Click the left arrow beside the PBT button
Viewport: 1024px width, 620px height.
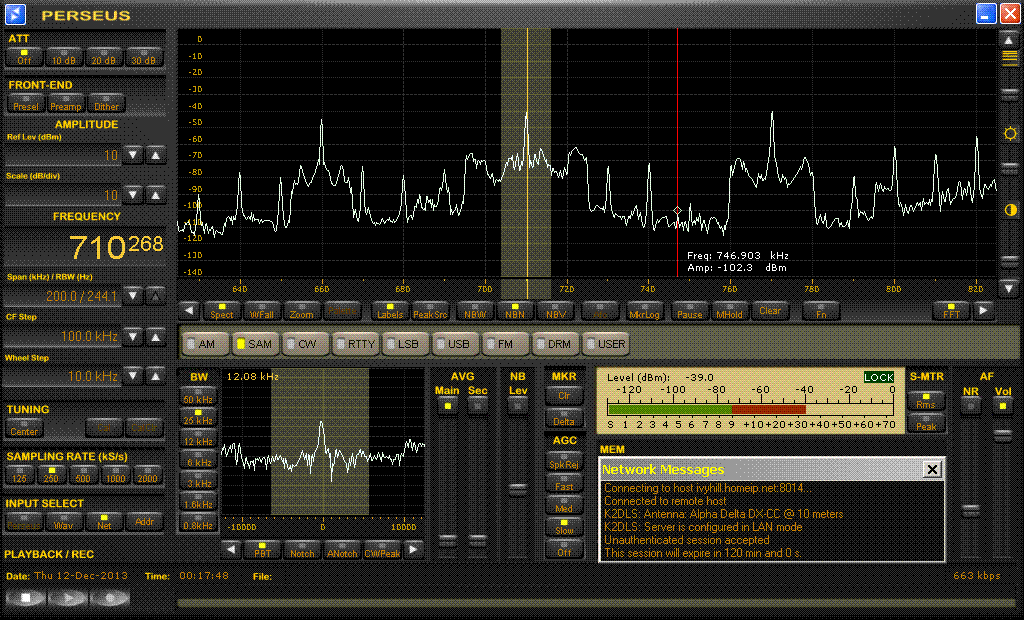pyautogui.click(x=231, y=550)
